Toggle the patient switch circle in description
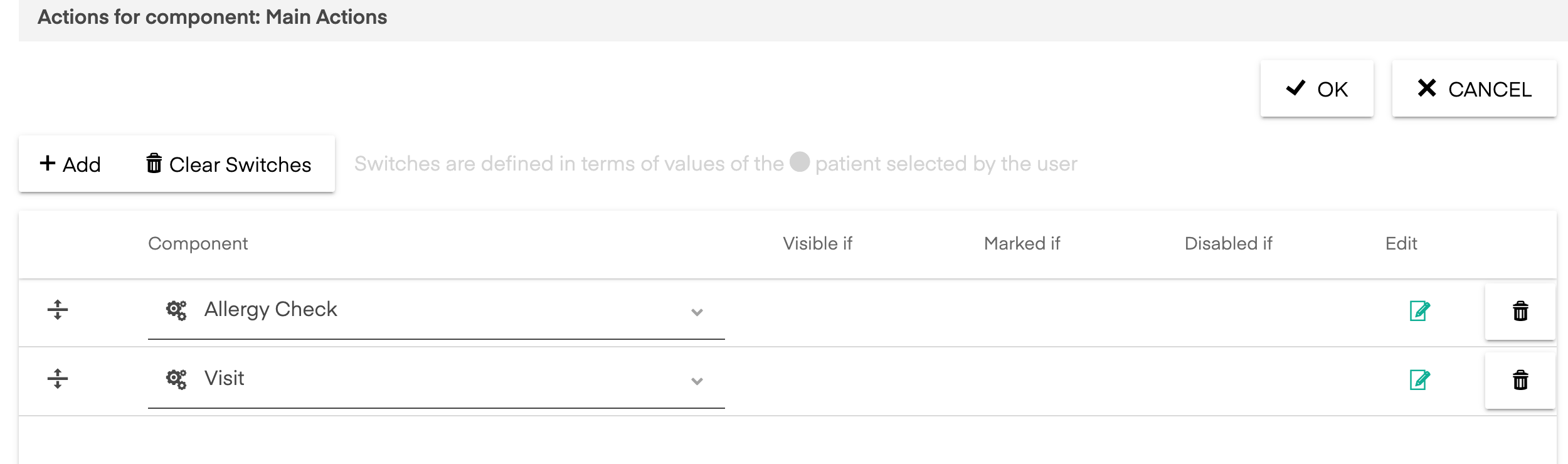This screenshot has height=464, width=1568. pos(800,162)
